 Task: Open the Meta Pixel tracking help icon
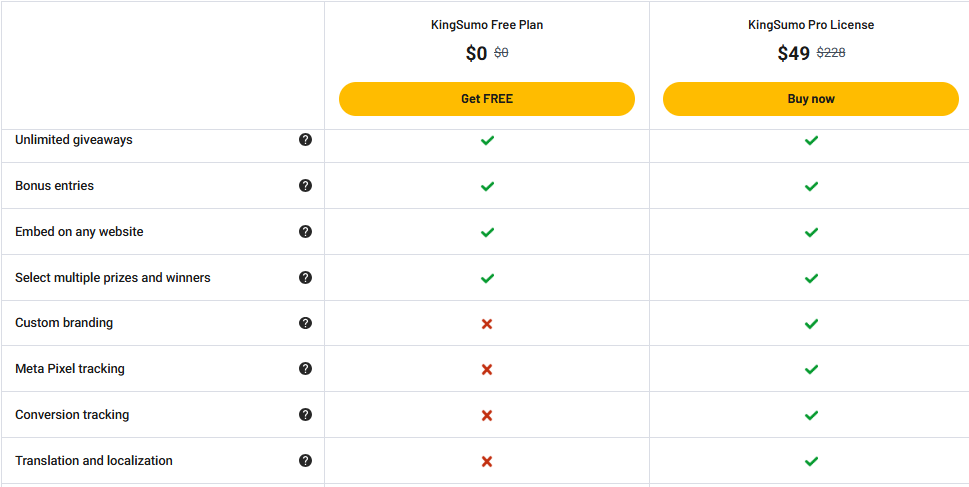point(305,368)
